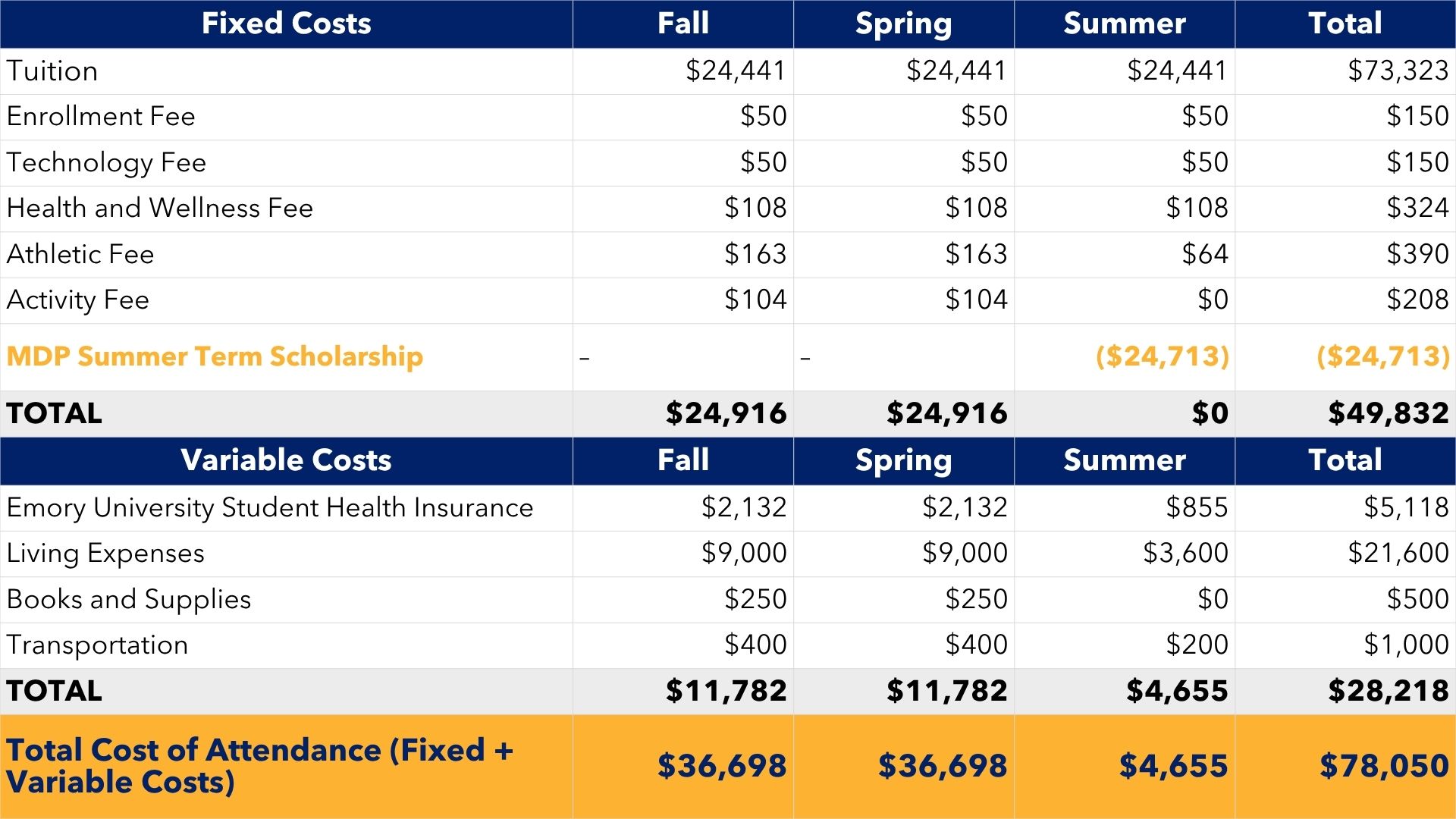Click Emory University Student Health Insurance label
The image size is (1456, 819).
[270, 507]
